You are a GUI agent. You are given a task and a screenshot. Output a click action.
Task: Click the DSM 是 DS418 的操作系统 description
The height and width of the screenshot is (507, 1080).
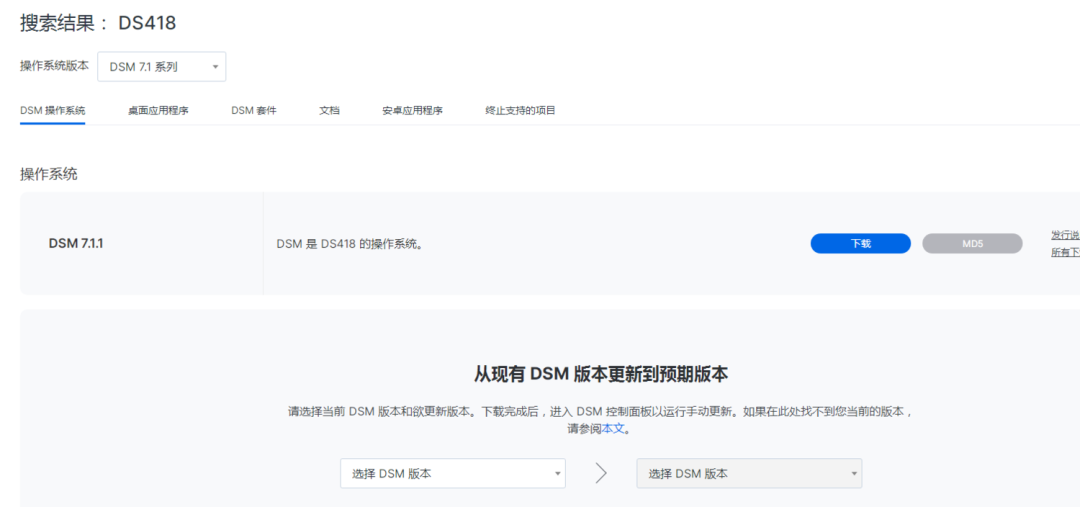[x=349, y=244]
